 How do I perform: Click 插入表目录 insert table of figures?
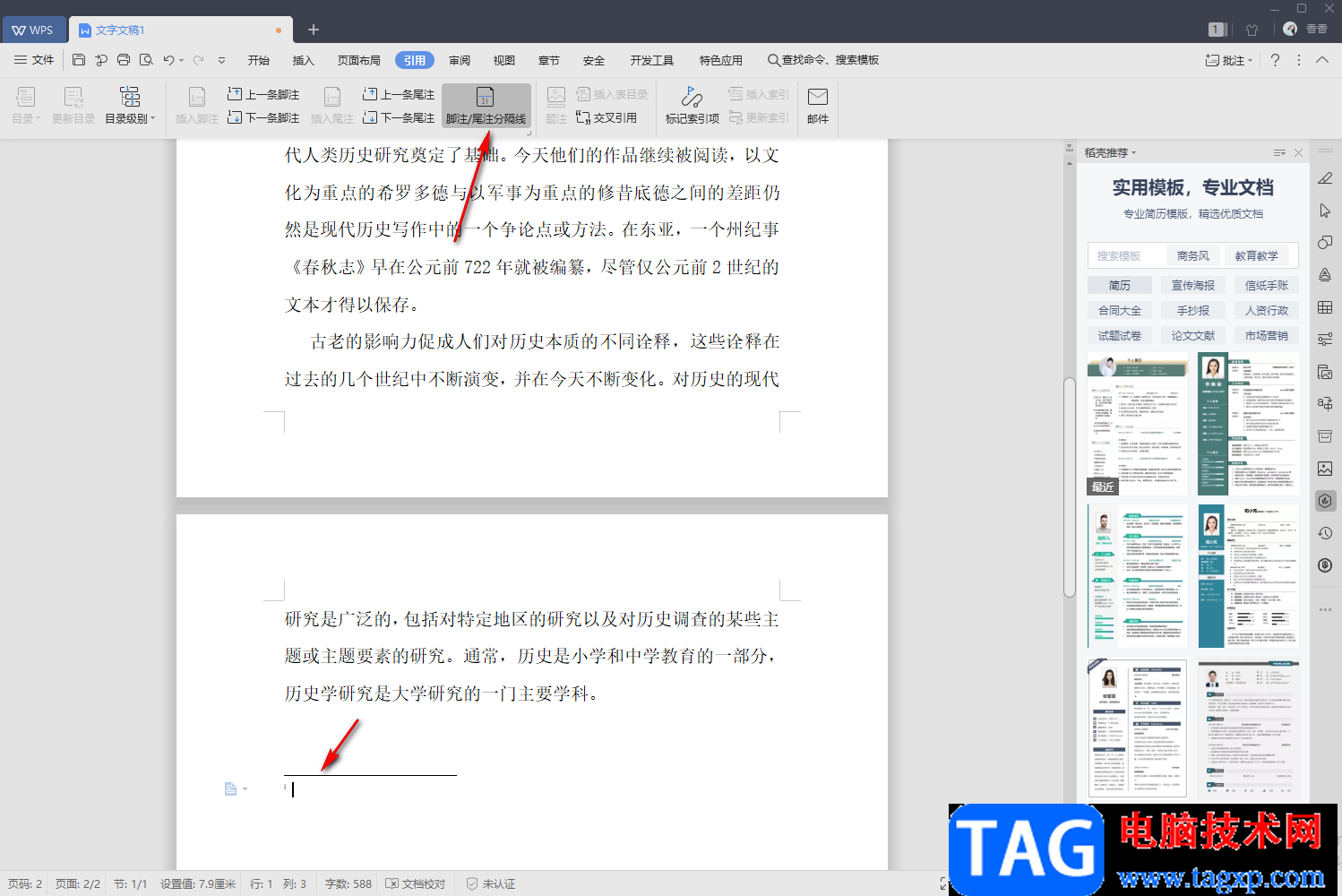tap(612, 94)
